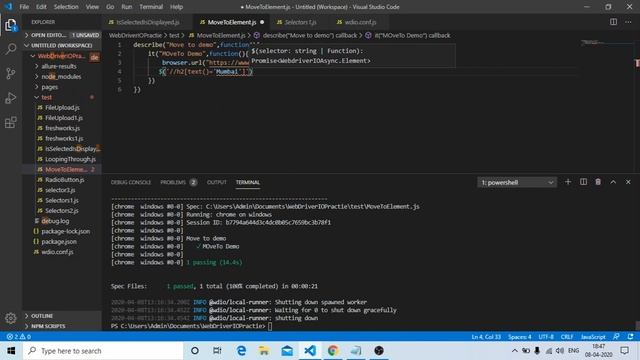This screenshot has height=360, width=640.
Task: Open FileUpload.js in the explorer
Action: [x=62, y=107]
